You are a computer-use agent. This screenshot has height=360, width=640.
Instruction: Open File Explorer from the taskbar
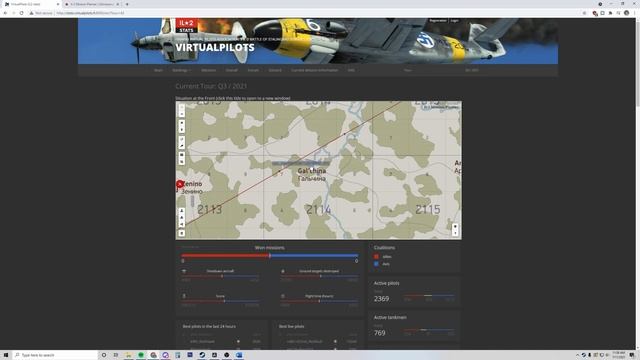point(128,355)
